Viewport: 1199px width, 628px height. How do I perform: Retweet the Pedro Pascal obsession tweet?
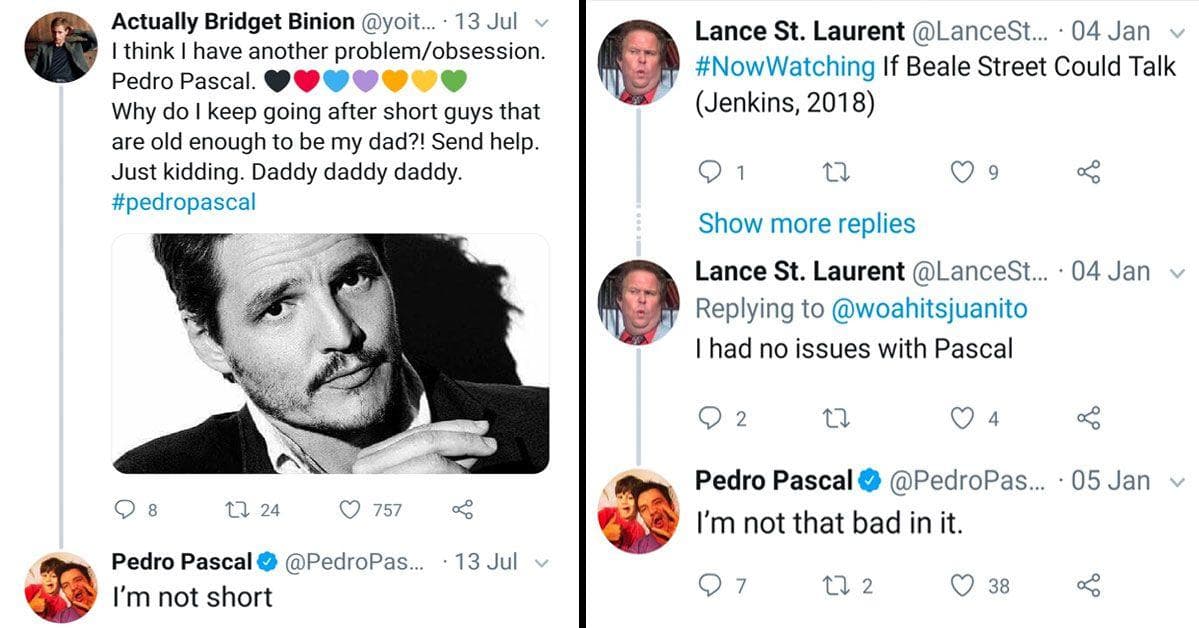[232, 507]
